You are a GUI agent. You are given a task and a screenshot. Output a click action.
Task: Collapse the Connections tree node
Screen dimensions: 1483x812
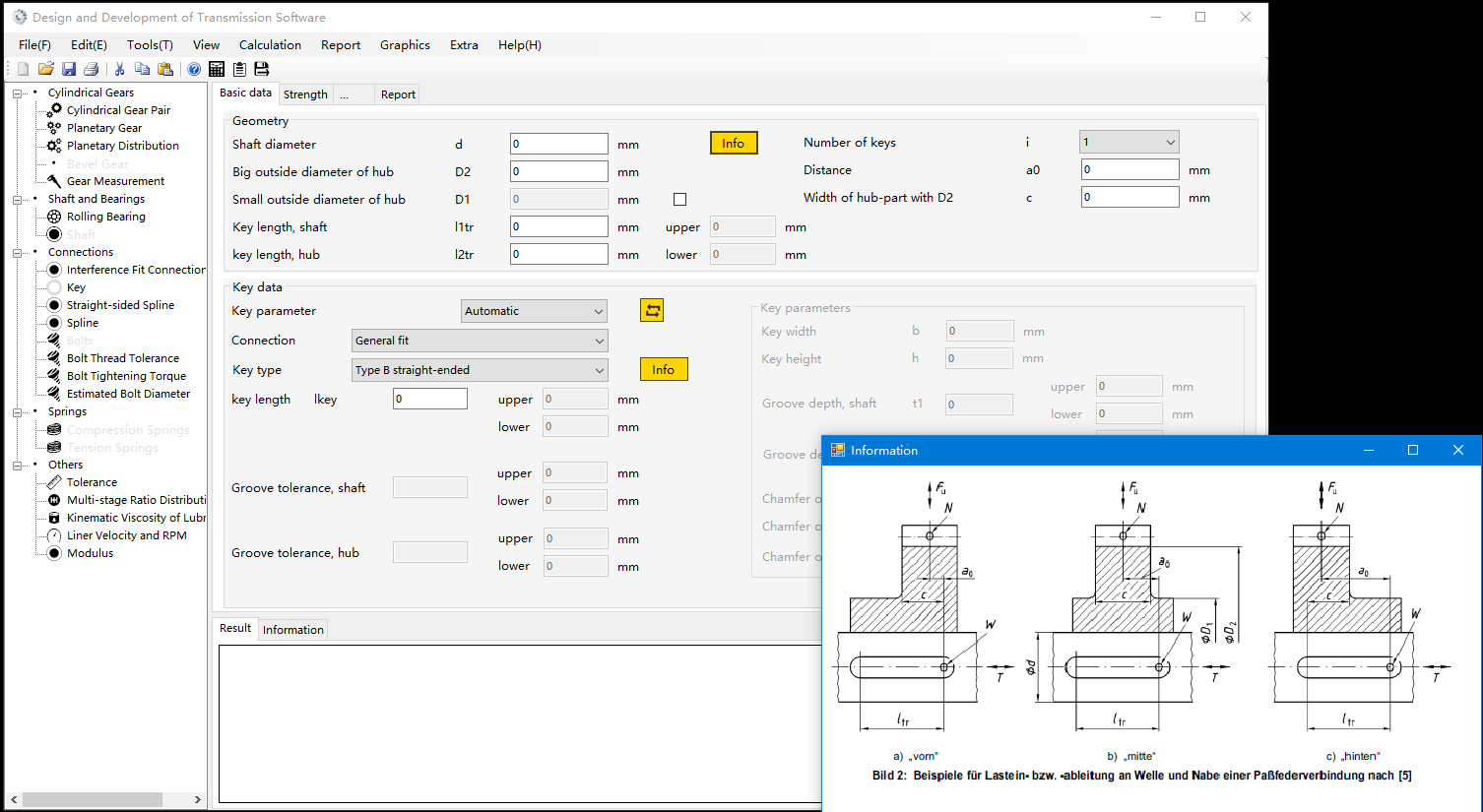17,253
